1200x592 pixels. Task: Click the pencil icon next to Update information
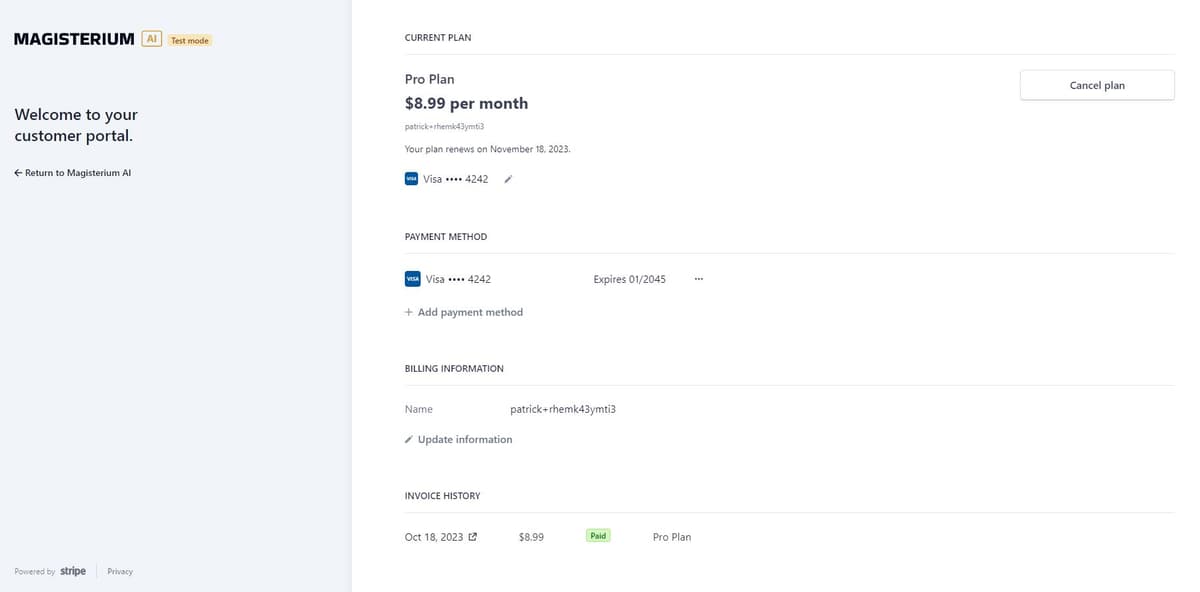[x=408, y=439]
